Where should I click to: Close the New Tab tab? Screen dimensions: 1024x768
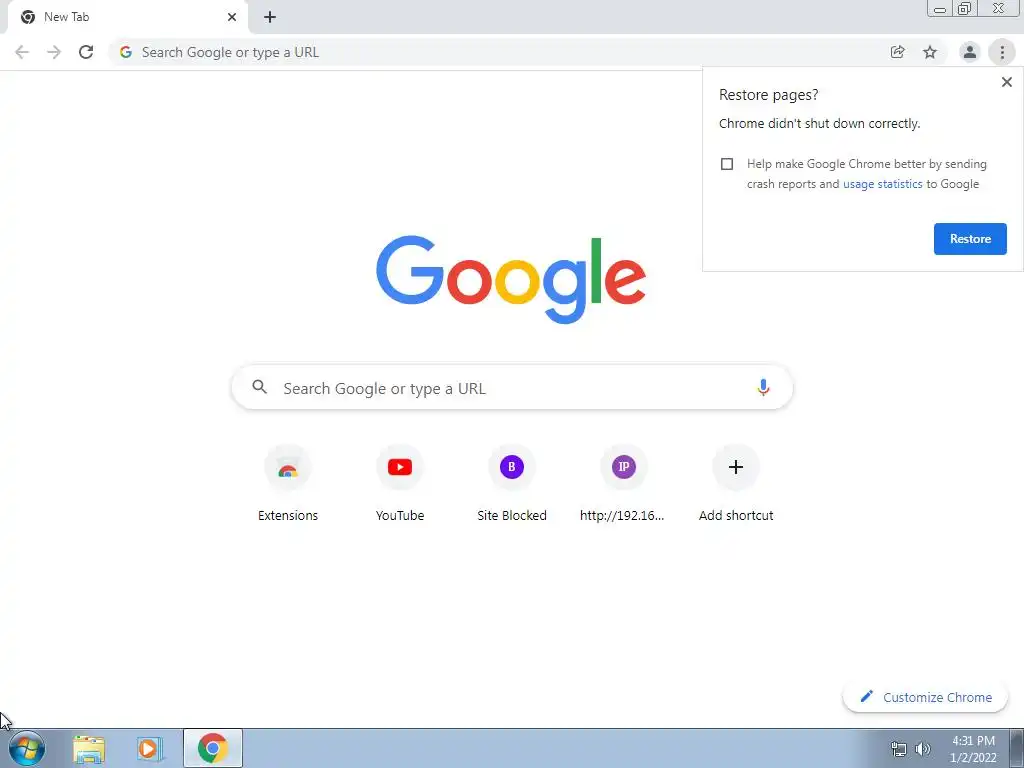[232, 17]
